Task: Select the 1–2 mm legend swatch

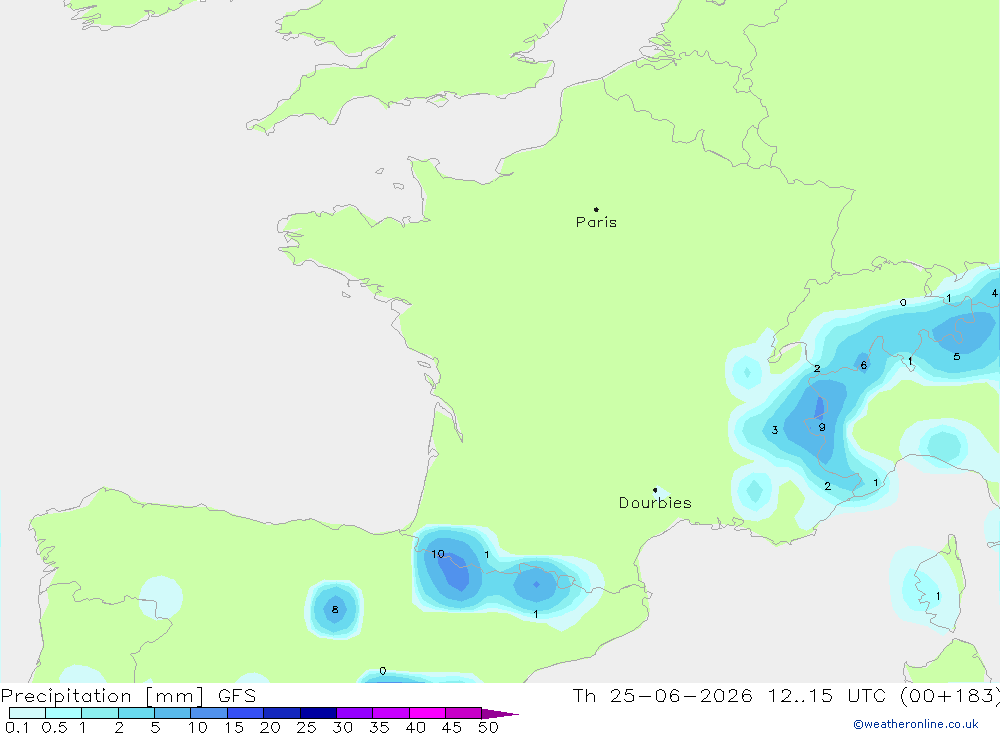Action: [x=100, y=713]
